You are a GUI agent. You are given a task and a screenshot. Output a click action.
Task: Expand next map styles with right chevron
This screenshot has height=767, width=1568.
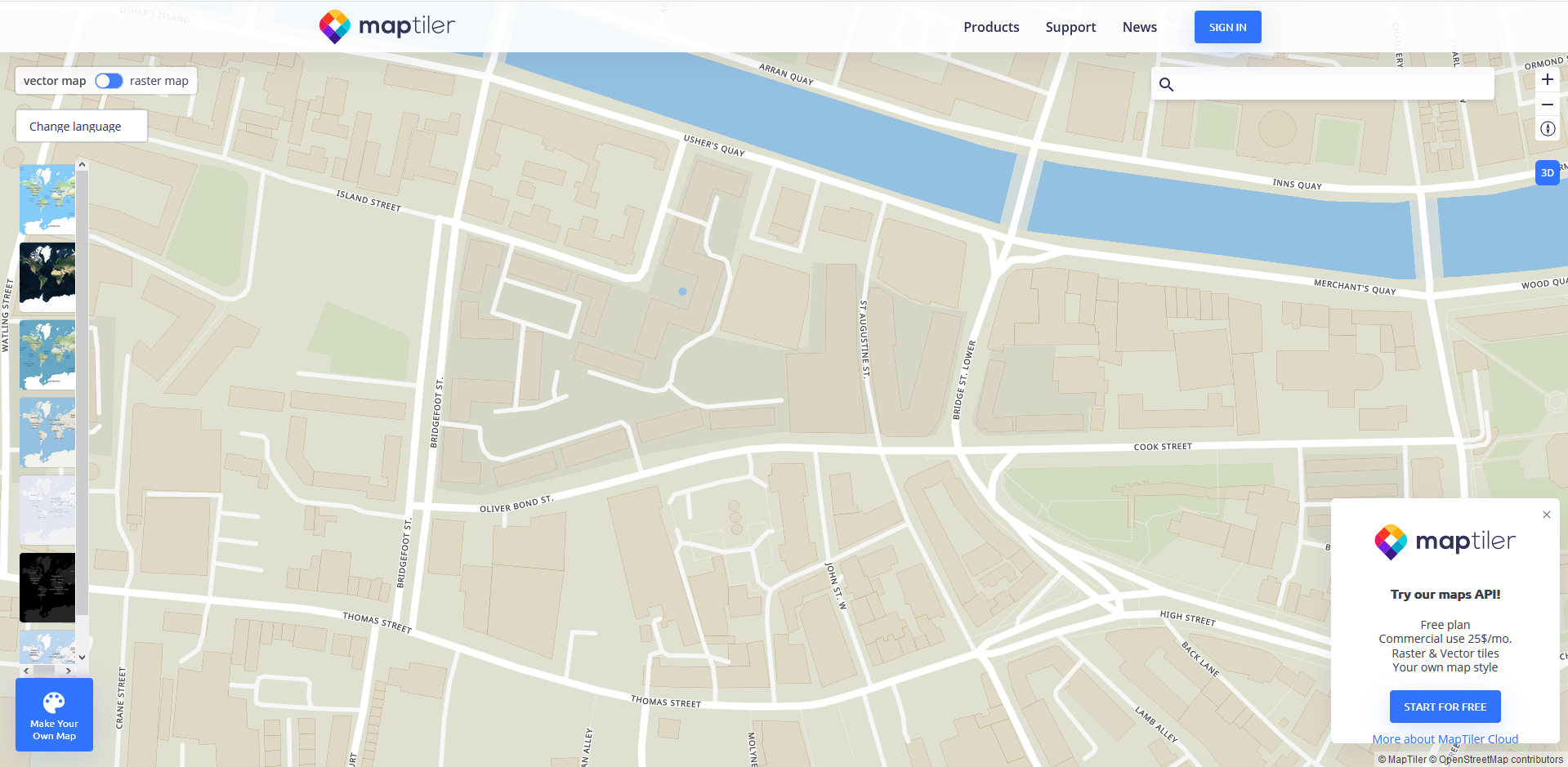point(68,670)
